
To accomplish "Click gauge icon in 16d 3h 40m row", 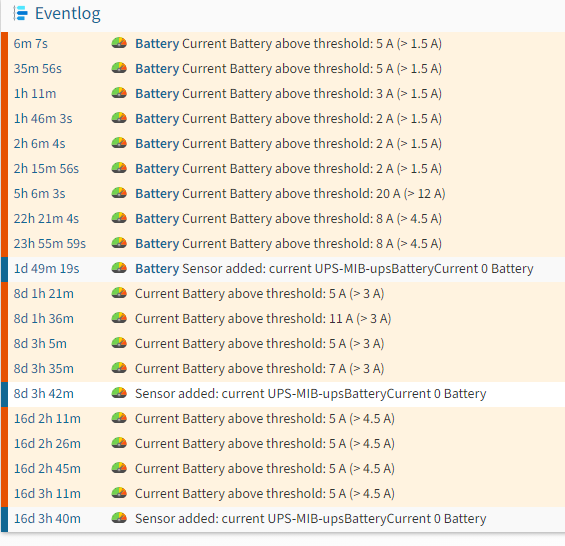I will (x=119, y=518).
